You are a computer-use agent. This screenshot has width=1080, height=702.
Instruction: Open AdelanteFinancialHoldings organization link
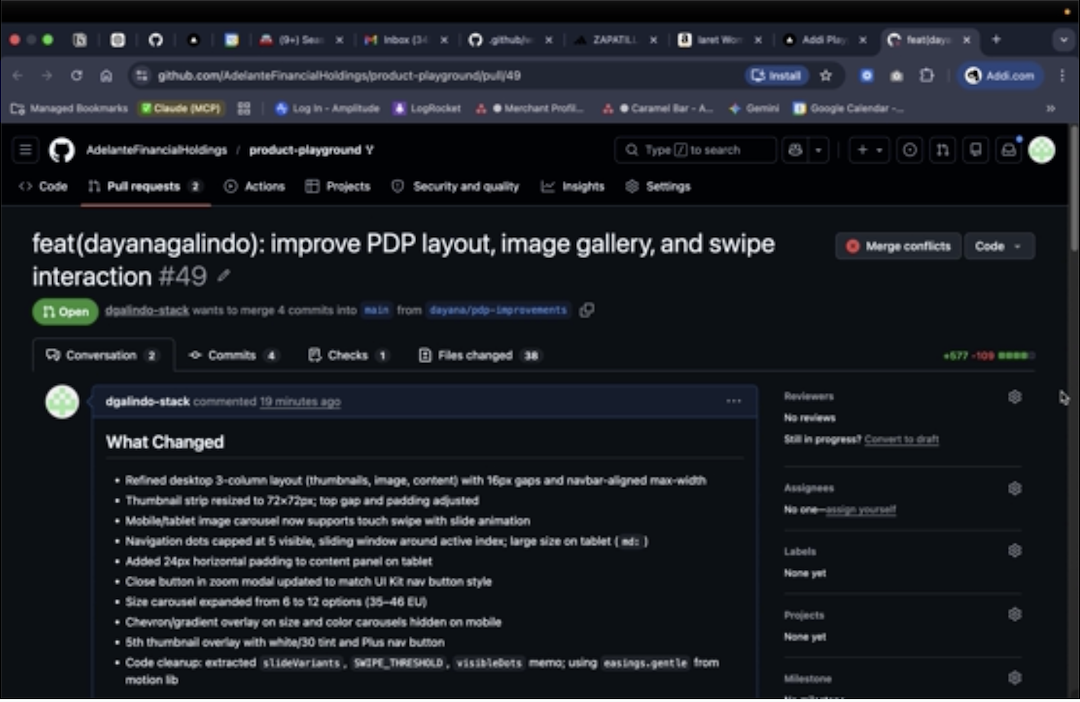coord(156,150)
